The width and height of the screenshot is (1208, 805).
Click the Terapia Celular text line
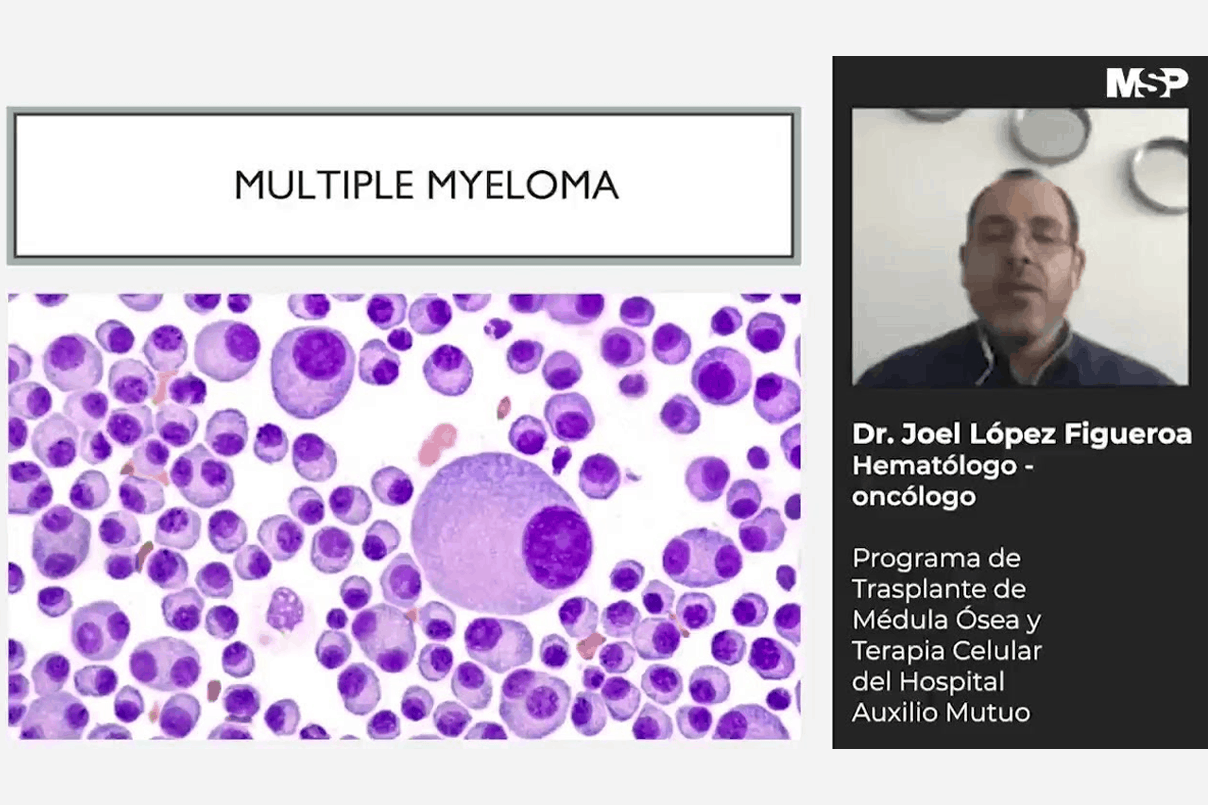click(947, 651)
